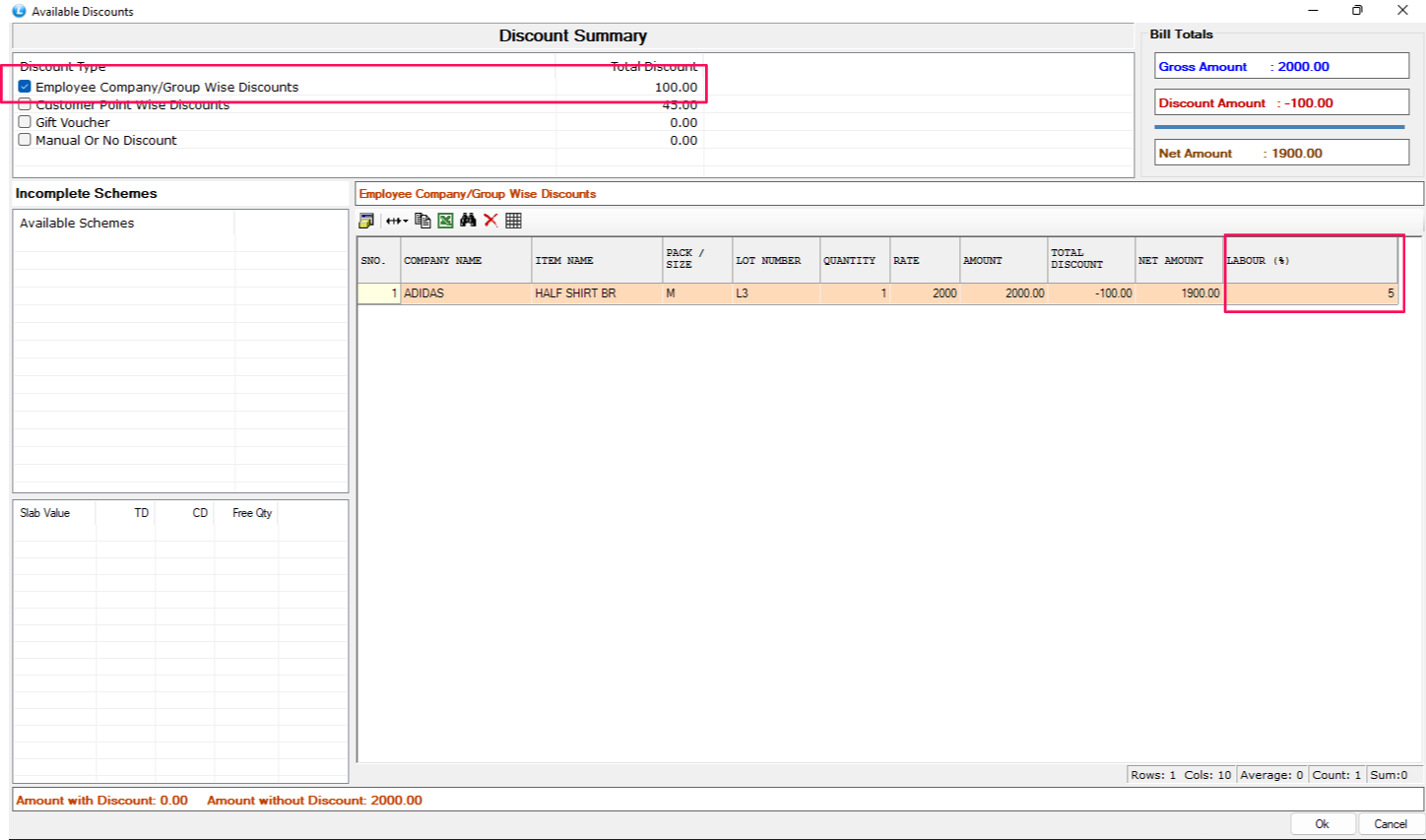The height and width of the screenshot is (840, 1426).
Task: Uncheck Employee Company/Group Wise Discounts
Action: 25,87
